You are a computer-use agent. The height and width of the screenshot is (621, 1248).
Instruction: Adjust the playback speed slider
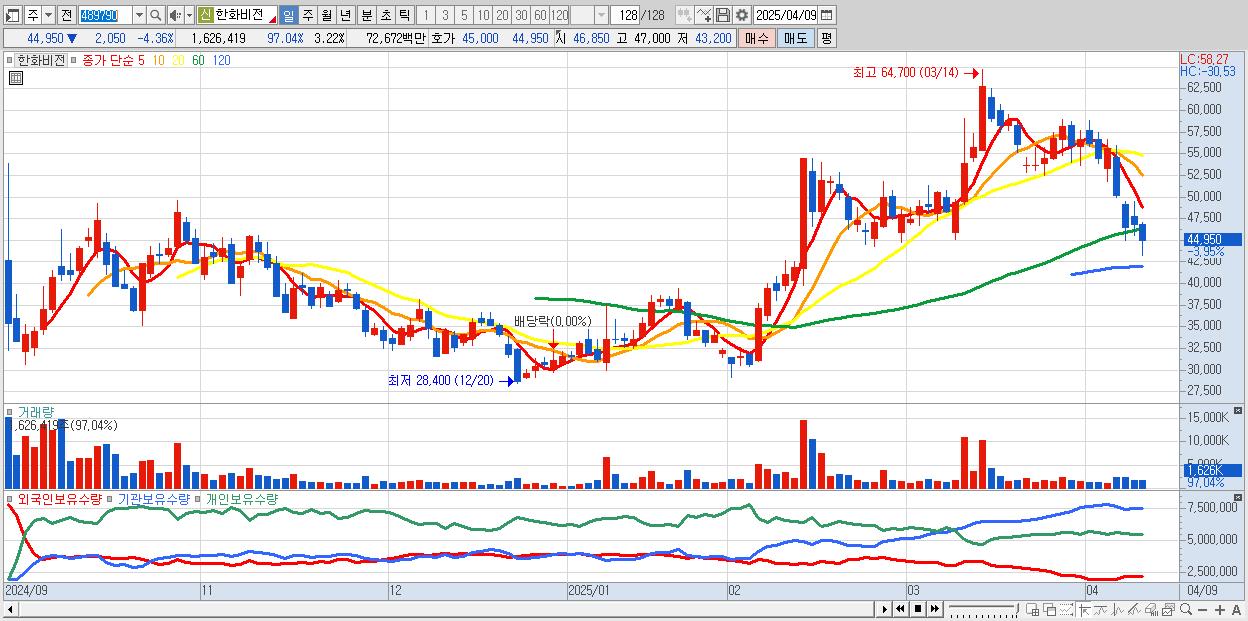pos(984,609)
